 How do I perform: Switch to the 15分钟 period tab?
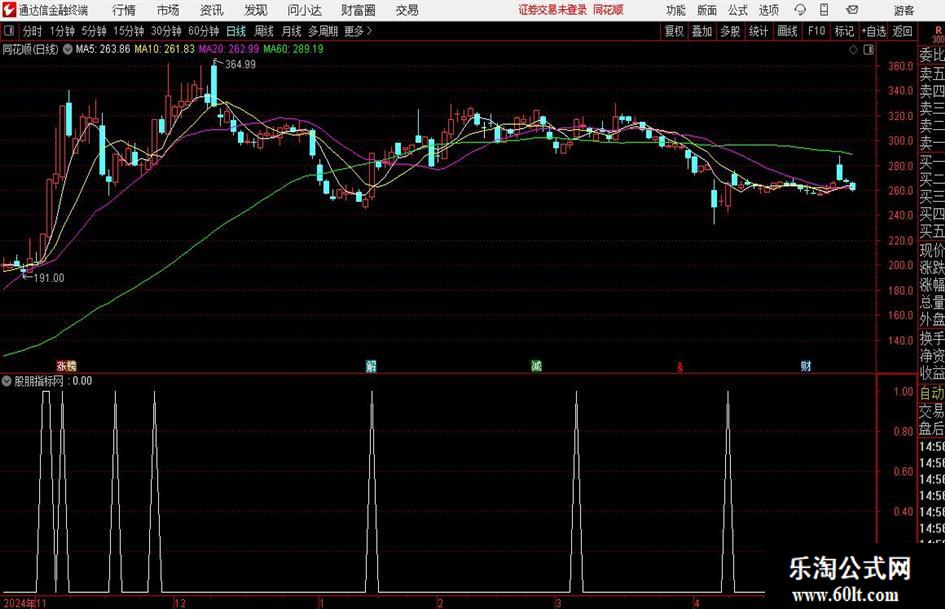click(x=128, y=31)
